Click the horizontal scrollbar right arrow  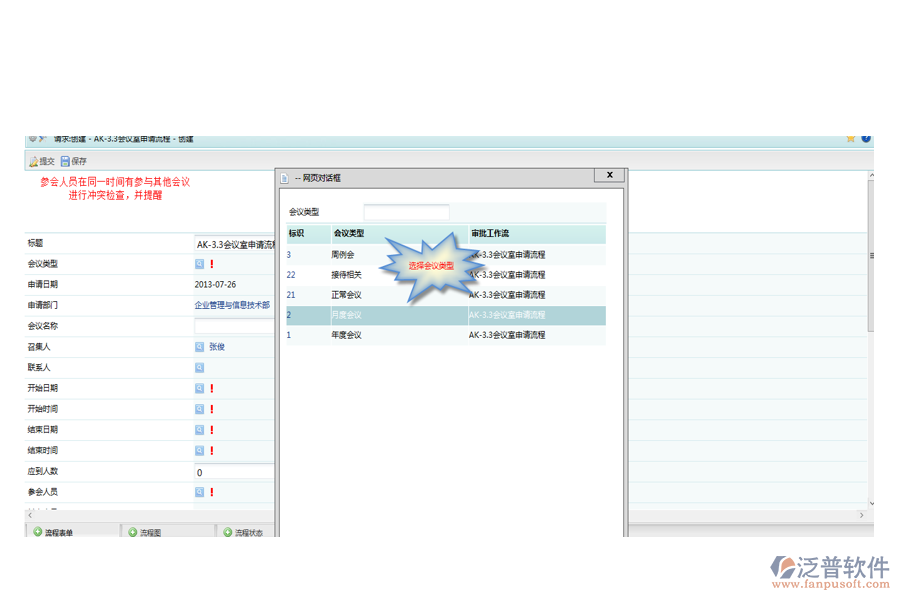[862, 516]
